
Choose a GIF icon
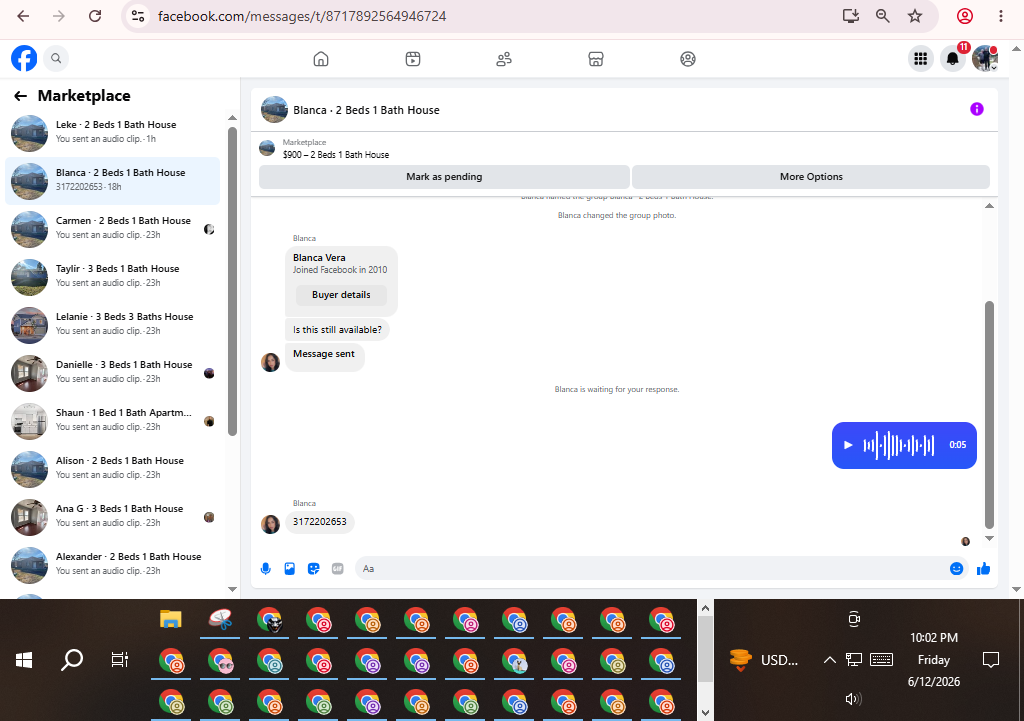click(x=338, y=569)
